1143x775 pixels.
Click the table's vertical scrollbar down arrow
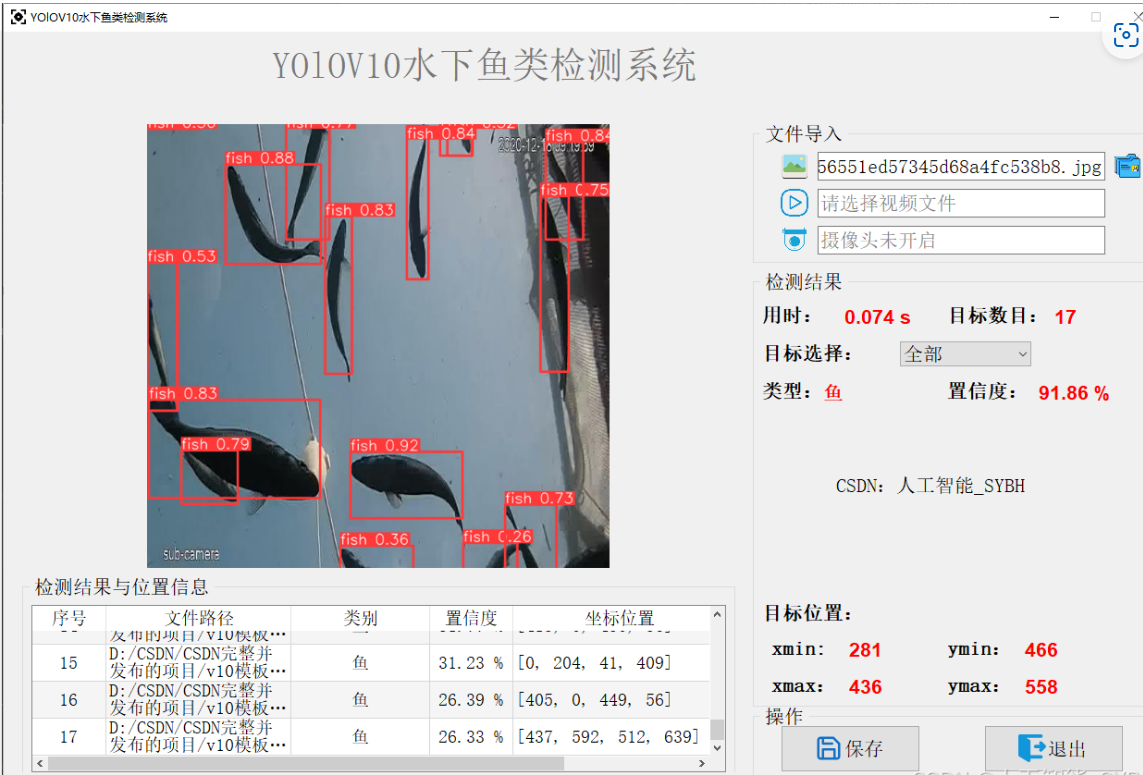coord(716,746)
